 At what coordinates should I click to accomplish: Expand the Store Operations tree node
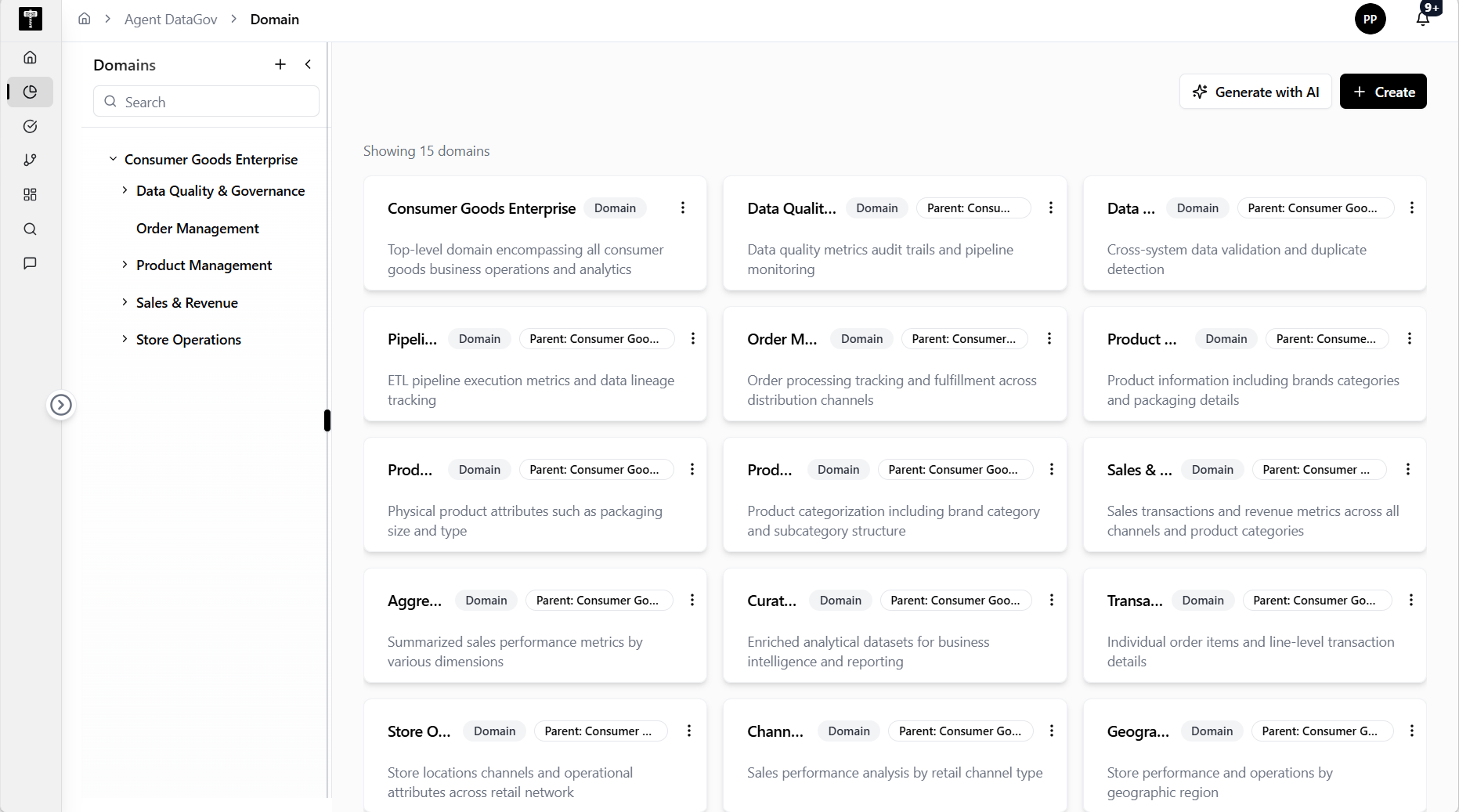point(125,339)
